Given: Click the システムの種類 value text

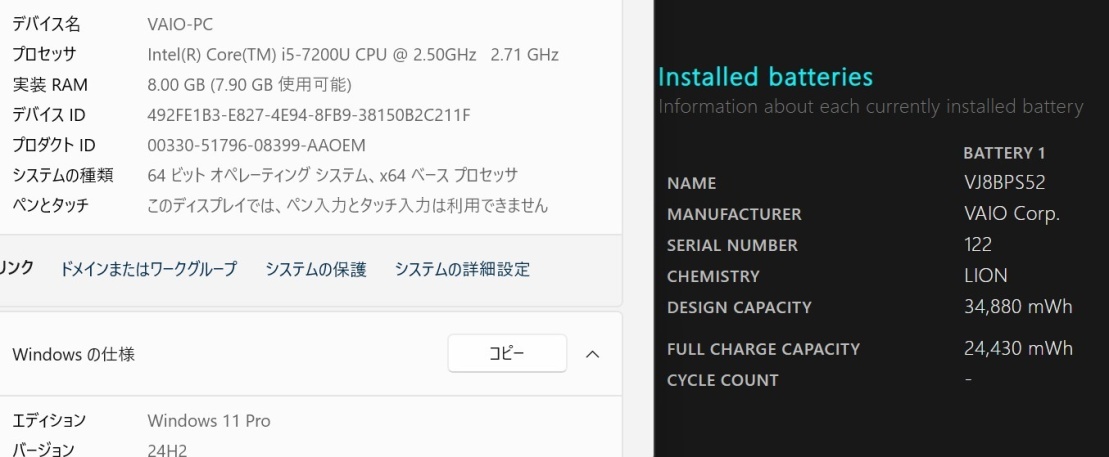Looking at the screenshot, I should tap(332, 175).
